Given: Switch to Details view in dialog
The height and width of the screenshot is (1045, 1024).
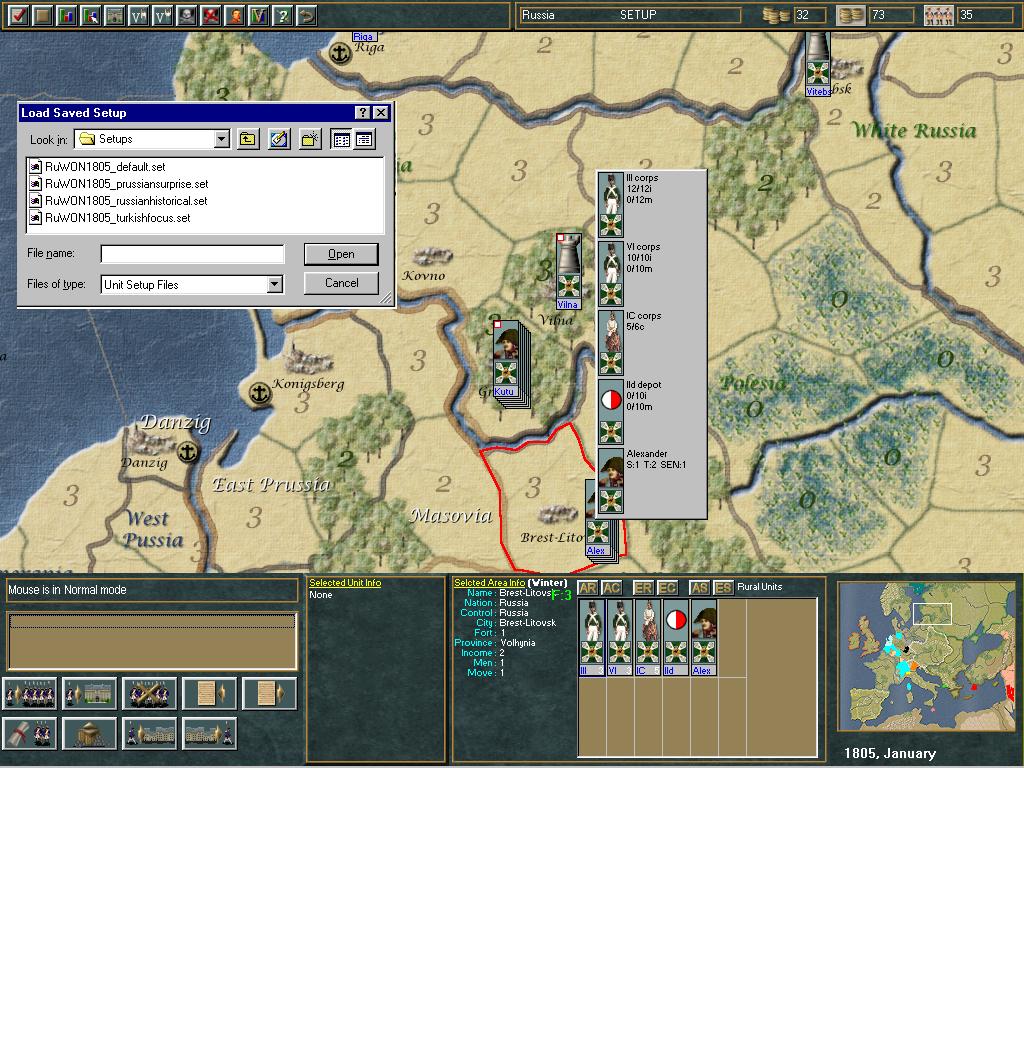Looking at the screenshot, I should click(364, 139).
